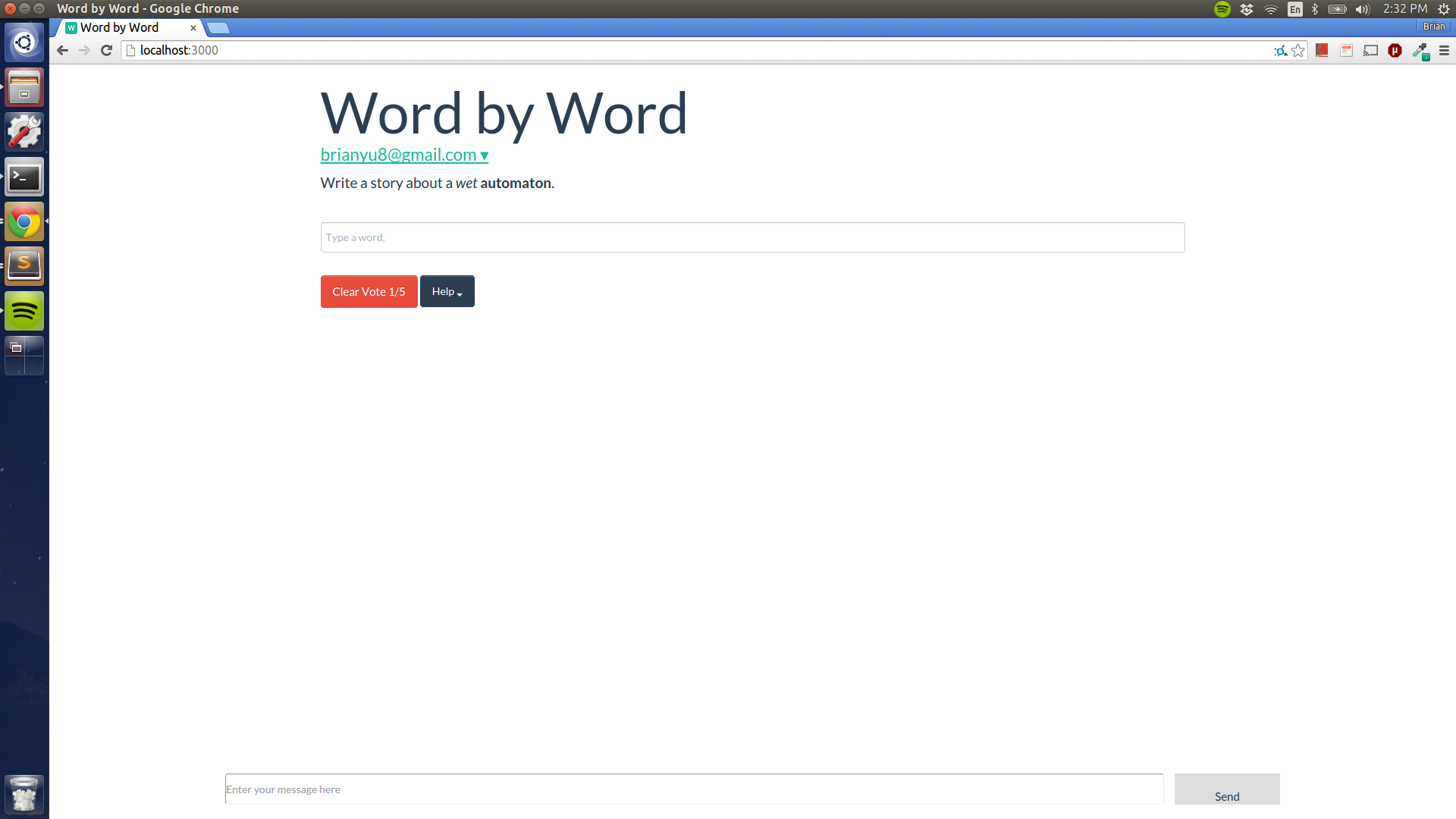Image resolution: width=1456 pixels, height=819 pixels.
Task: Open the sound volume indicator
Action: point(1363,9)
